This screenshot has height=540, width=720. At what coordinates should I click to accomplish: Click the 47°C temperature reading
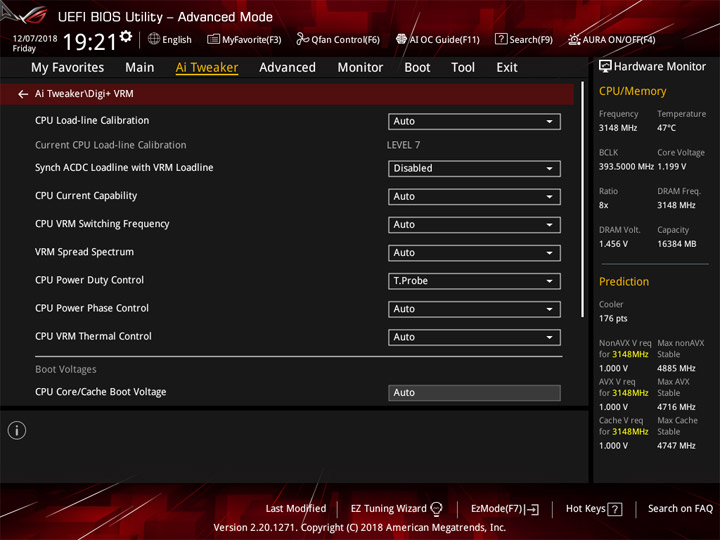666,128
